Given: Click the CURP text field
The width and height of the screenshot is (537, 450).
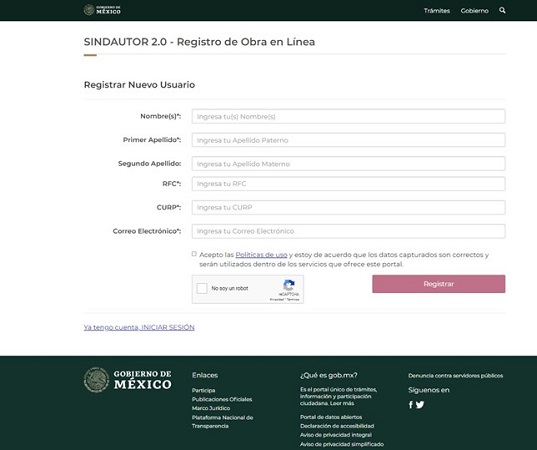Looking at the screenshot, I should point(348,208).
